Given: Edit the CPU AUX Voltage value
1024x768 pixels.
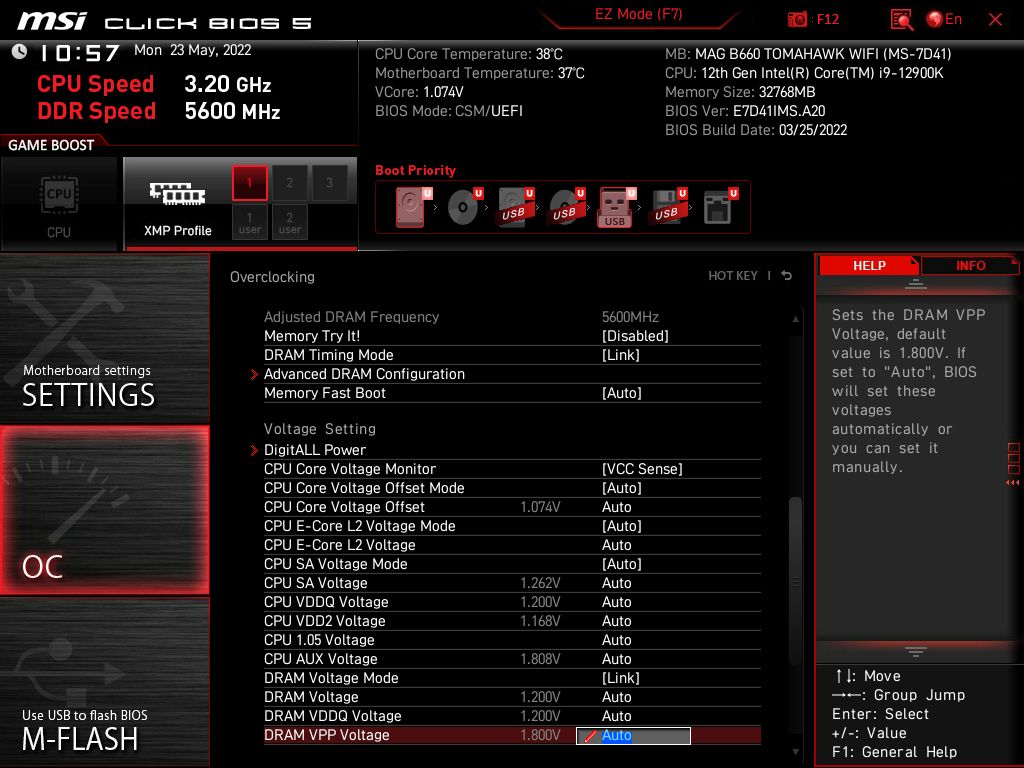Looking at the screenshot, I should click(512, 659).
